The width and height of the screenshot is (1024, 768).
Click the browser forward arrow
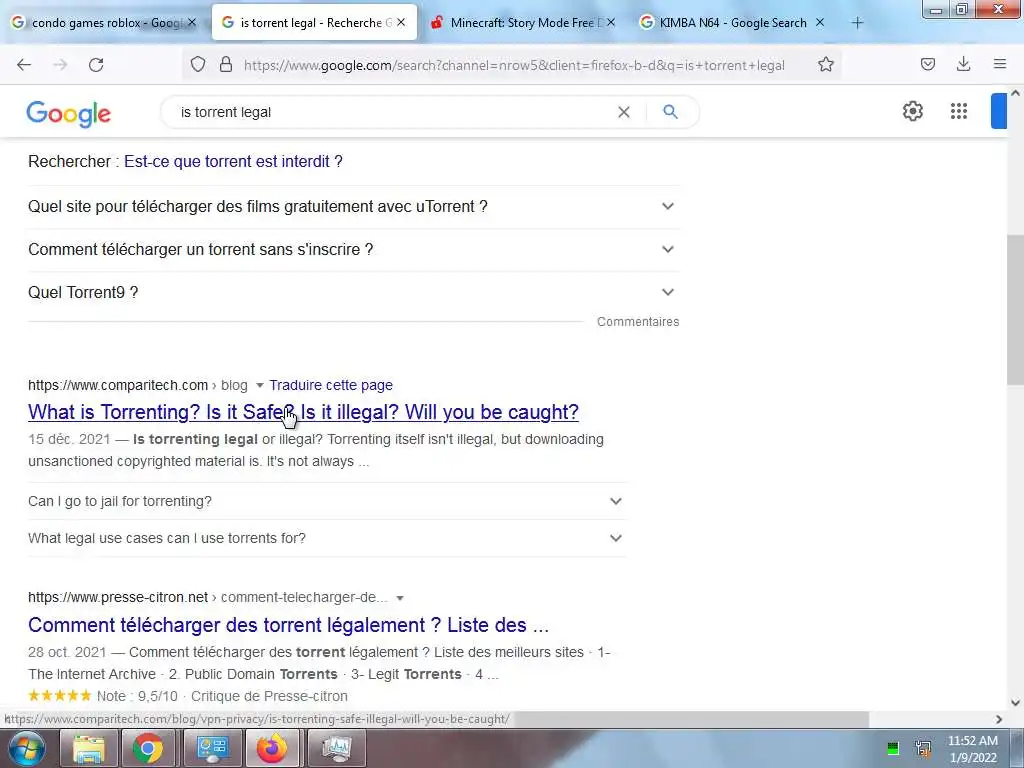[x=60, y=65]
